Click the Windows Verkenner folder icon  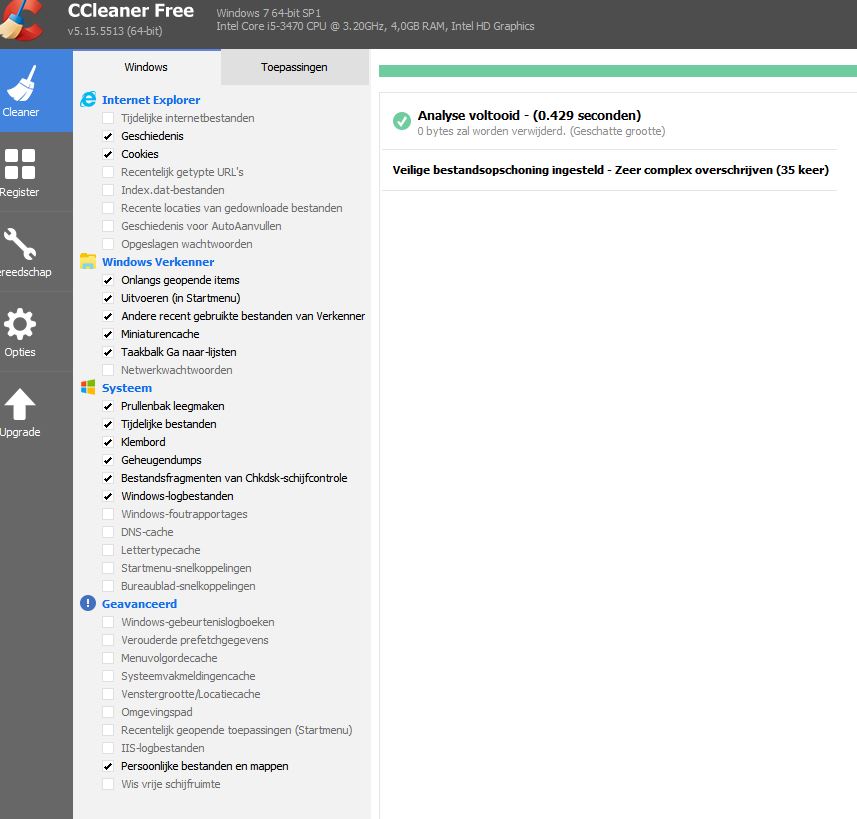(x=88, y=261)
